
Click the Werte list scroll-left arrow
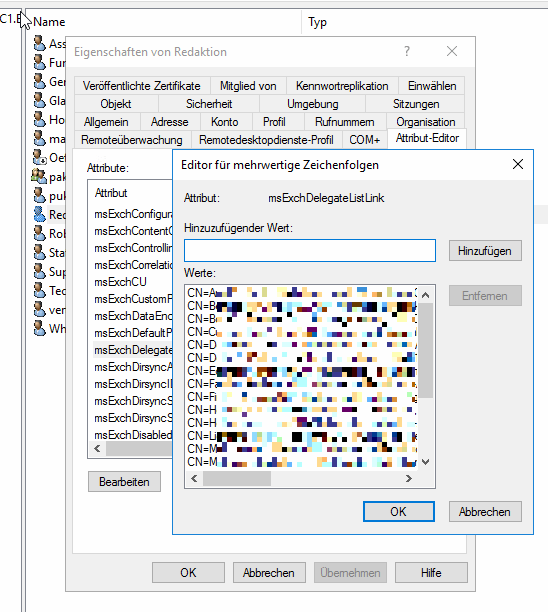coord(194,479)
